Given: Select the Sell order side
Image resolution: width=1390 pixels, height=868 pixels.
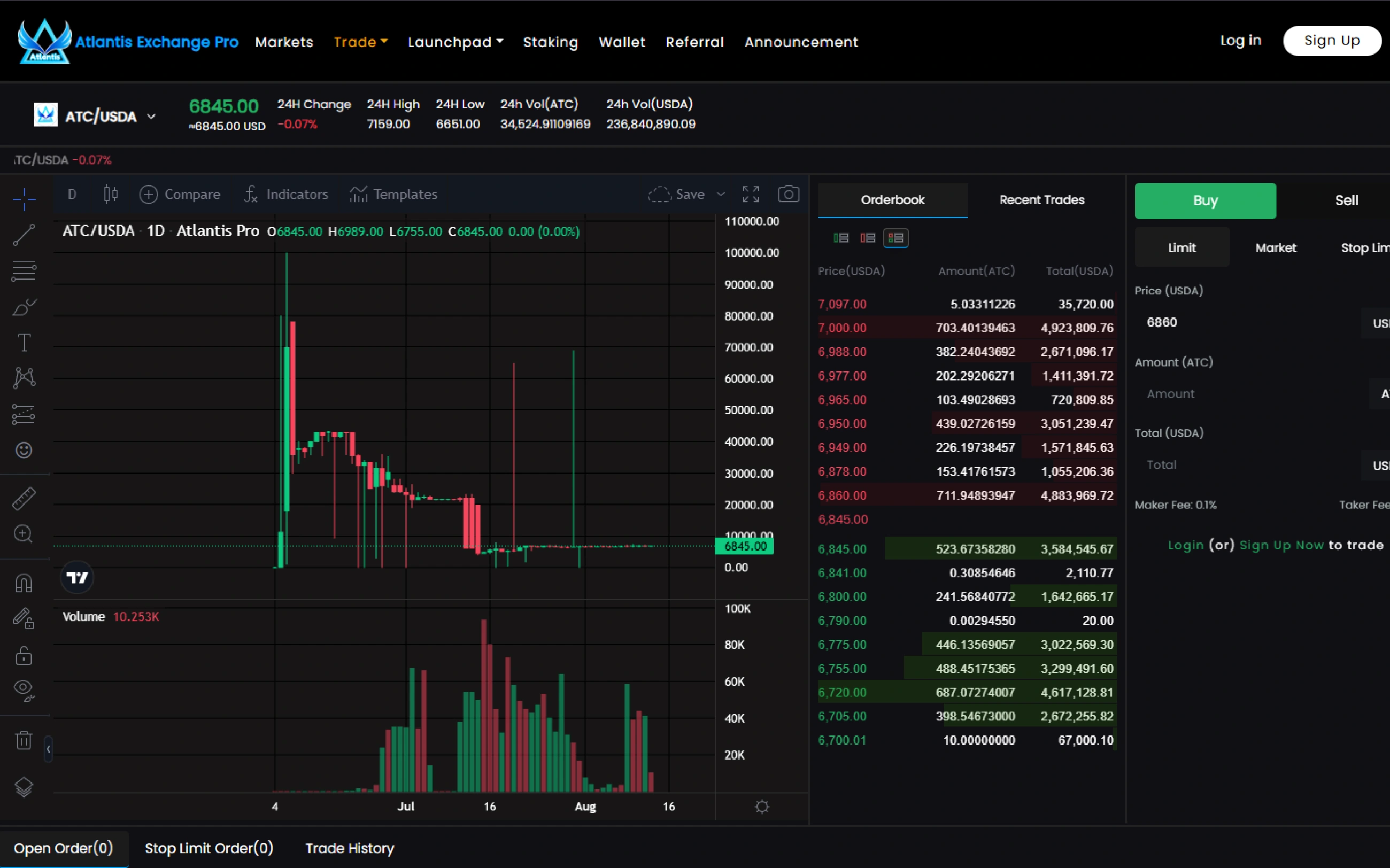Looking at the screenshot, I should point(1346,201).
